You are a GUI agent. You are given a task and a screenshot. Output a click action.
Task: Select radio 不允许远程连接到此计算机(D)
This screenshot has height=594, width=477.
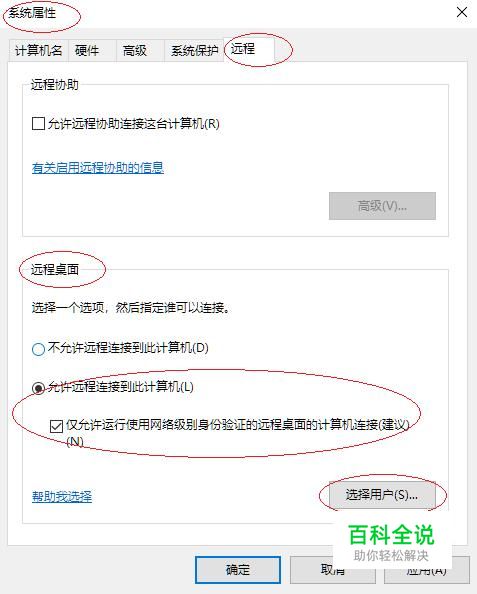pyautogui.click(x=38, y=349)
